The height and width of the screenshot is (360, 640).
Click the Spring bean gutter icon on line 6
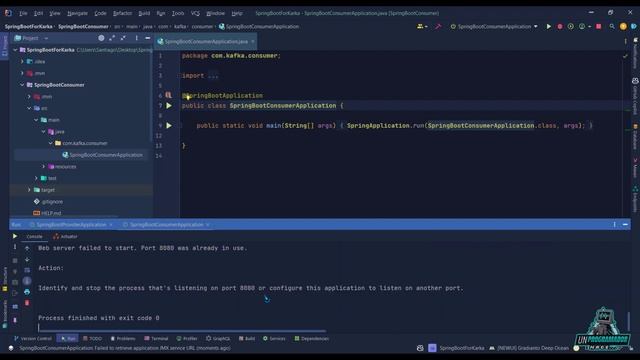point(169,95)
